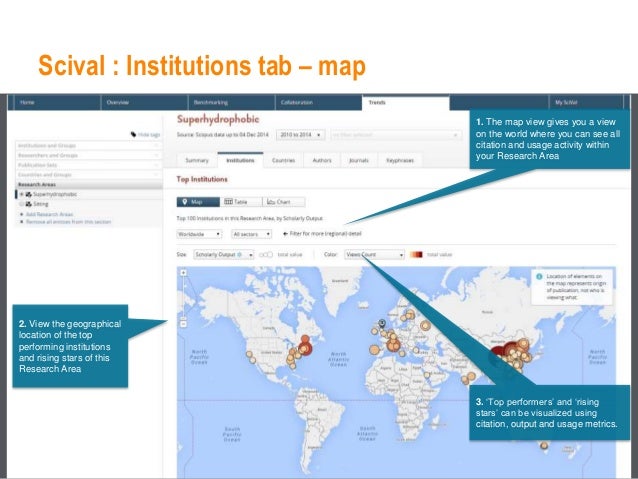Expand the Publication Sets section
Viewport: 638px width, 479px height.
[x=88, y=165]
